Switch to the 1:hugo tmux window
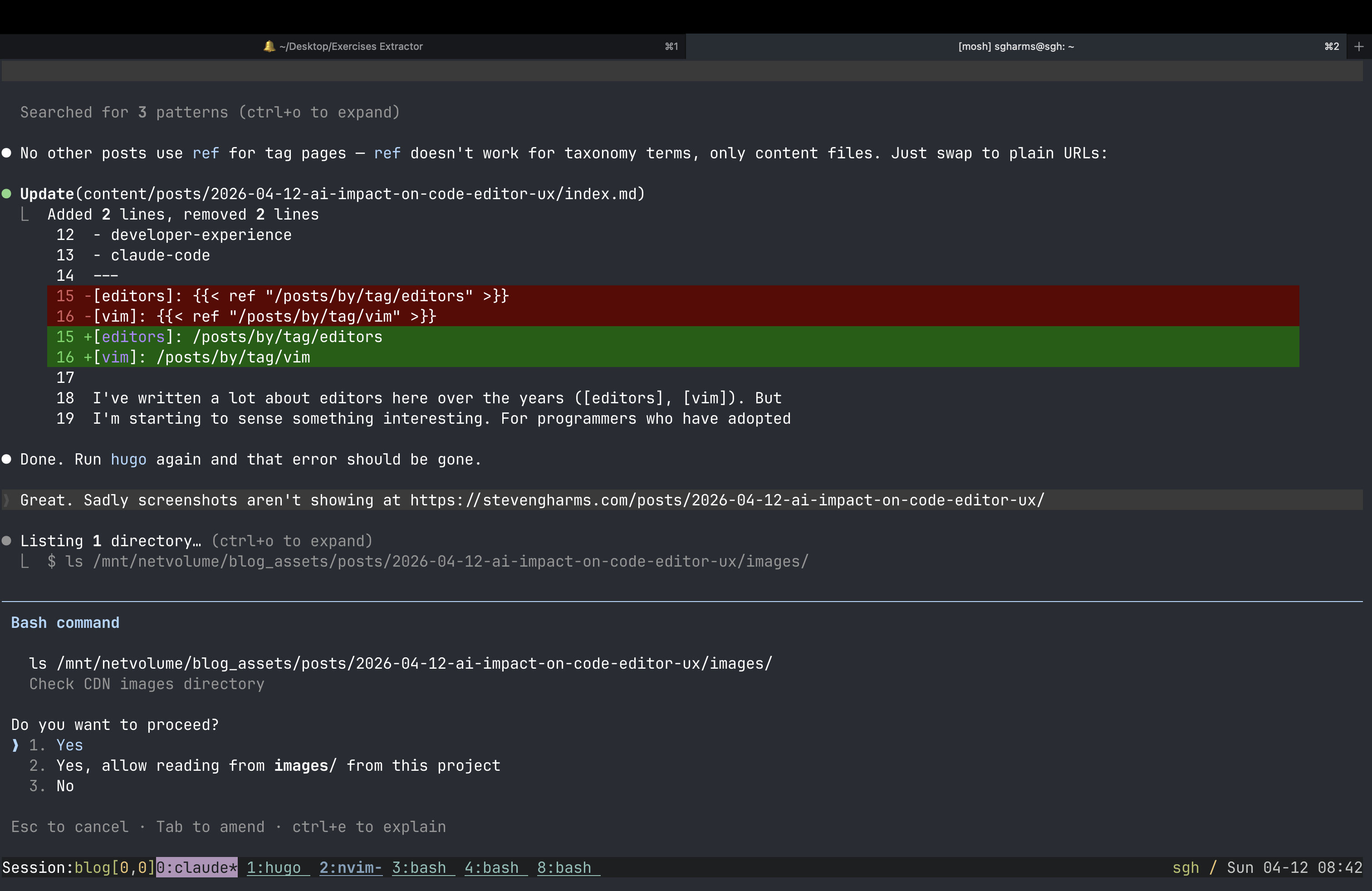This screenshot has width=1372, height=891. 275,868
